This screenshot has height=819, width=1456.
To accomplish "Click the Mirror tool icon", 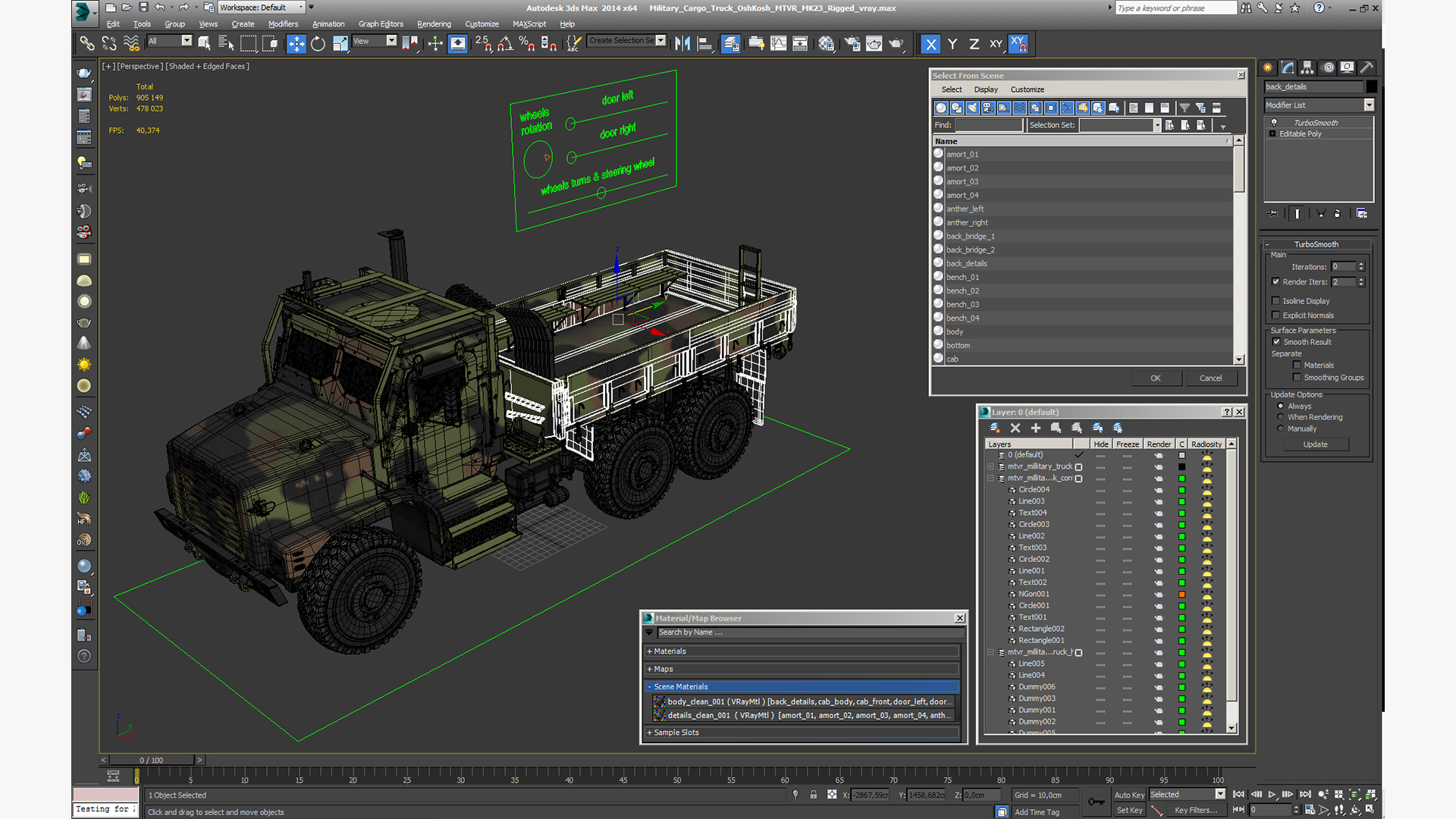I will point(682,44).
